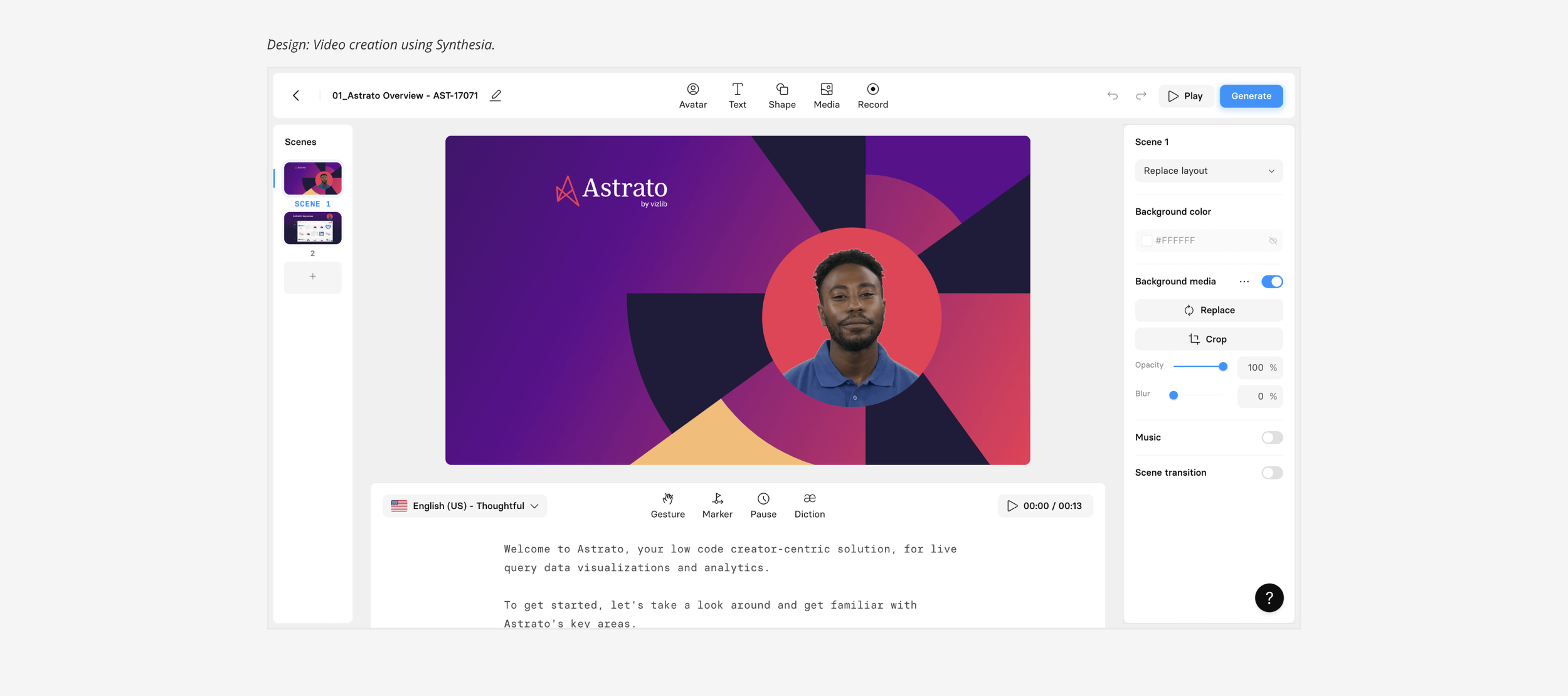Click the pencil icon to rename the video
The image size is (1568, 696).
pos(495,95)
